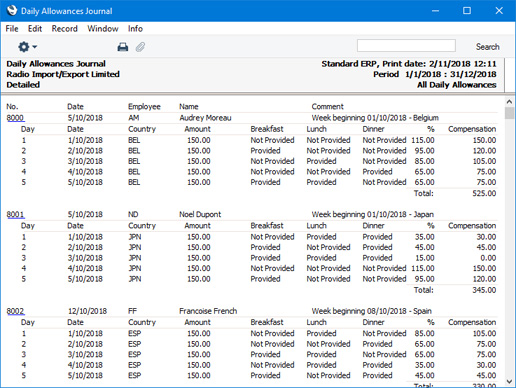Click the paperclip attachments icon

(x=140, y=47)
